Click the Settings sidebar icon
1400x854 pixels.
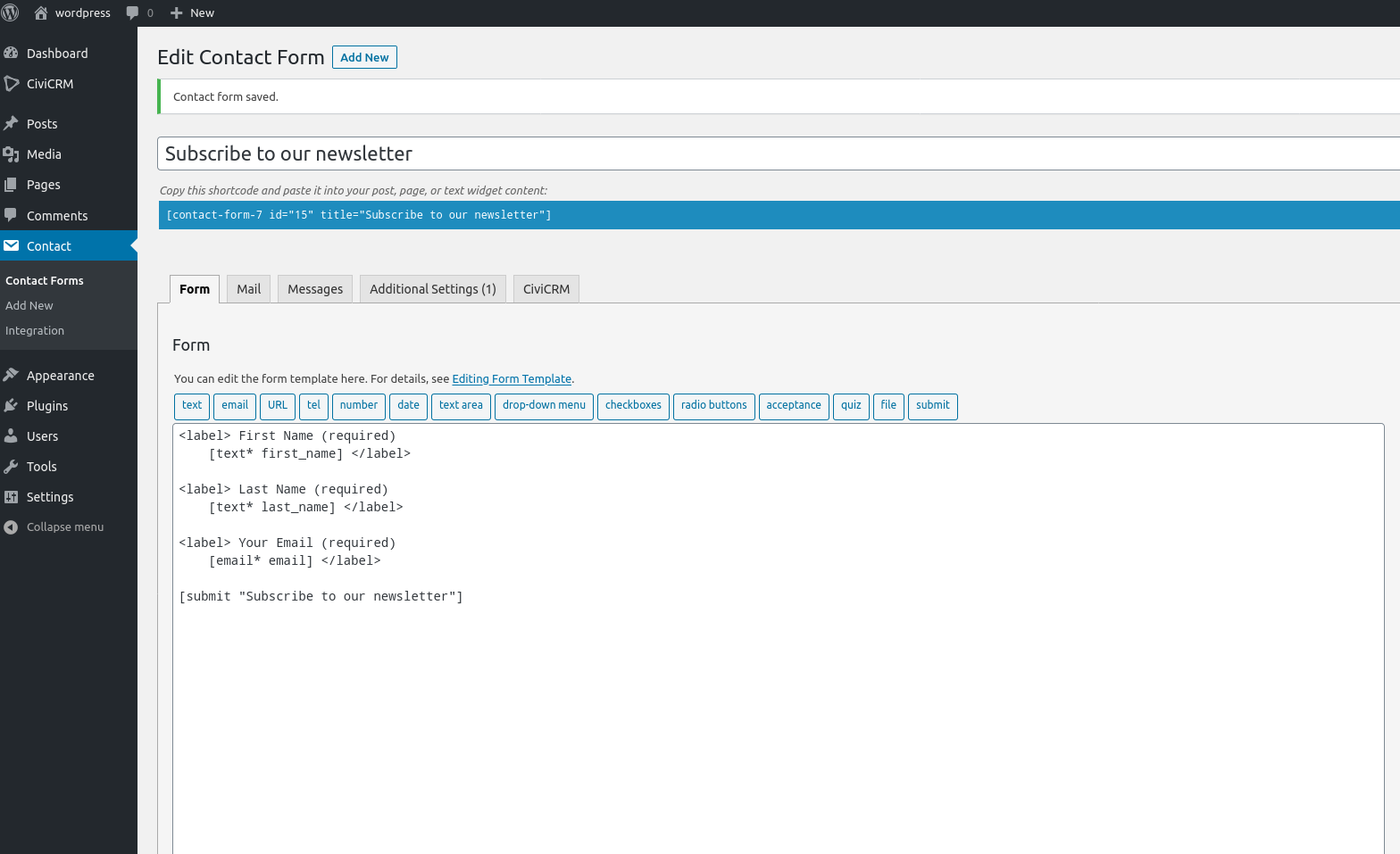click(x=11, y=497)
